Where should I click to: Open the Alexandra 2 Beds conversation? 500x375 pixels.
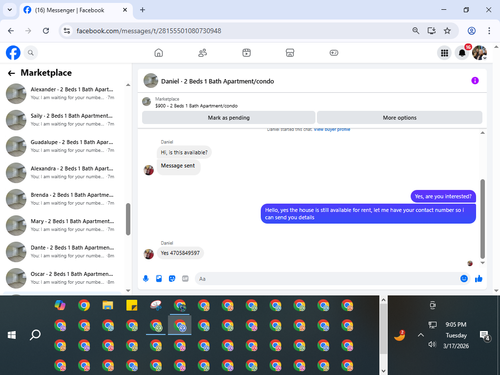click(64, 172)
